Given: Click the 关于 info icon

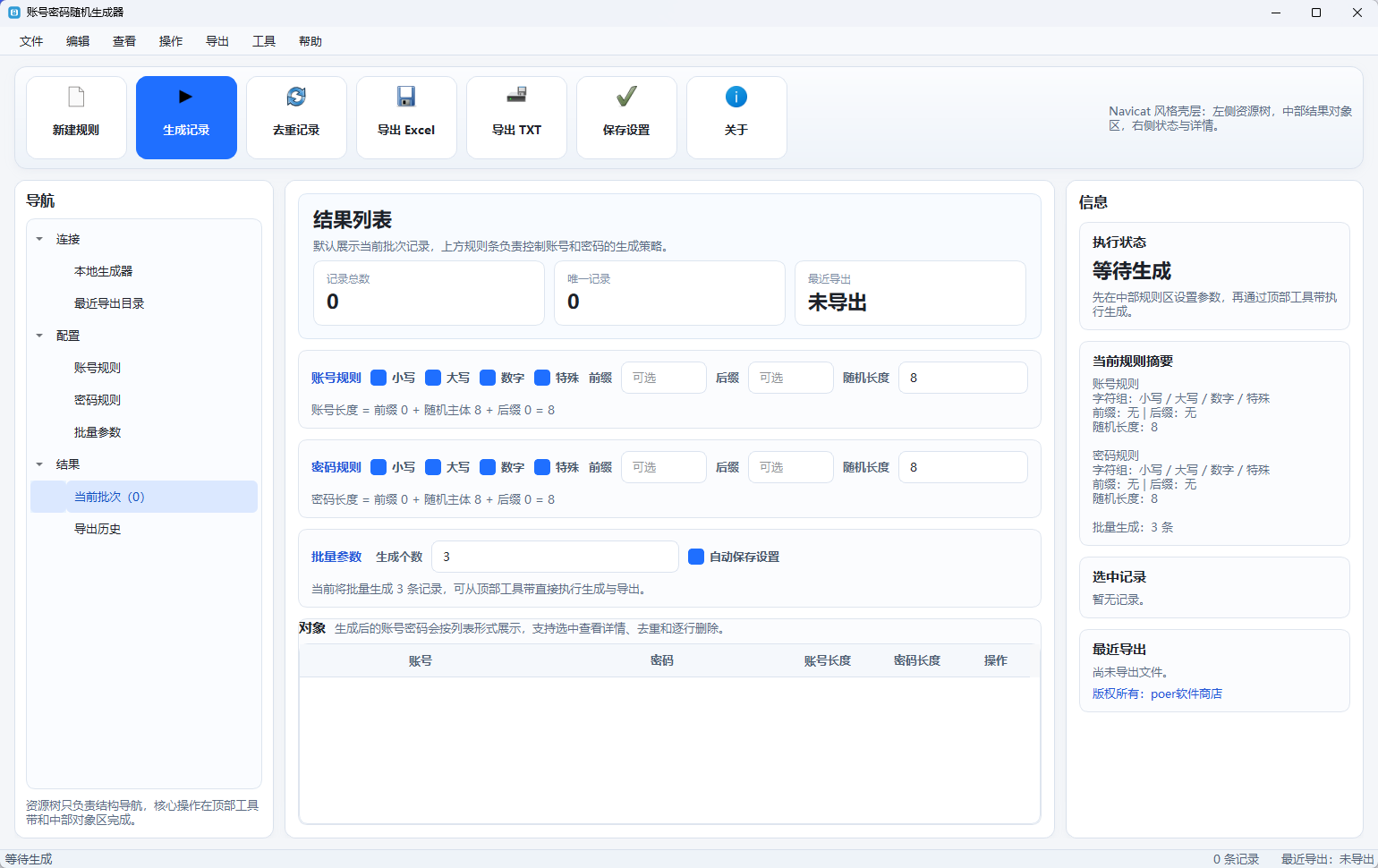Looking at the screenshot, I should [x=736, y=97].
